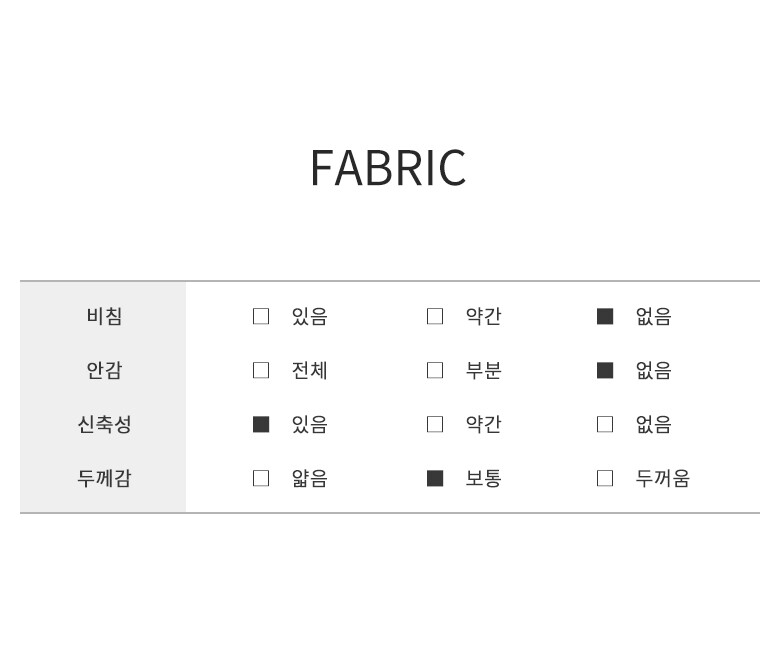Click the 신축성 row header
Viewport: 780px width, 658px height.
pos(104,424)
